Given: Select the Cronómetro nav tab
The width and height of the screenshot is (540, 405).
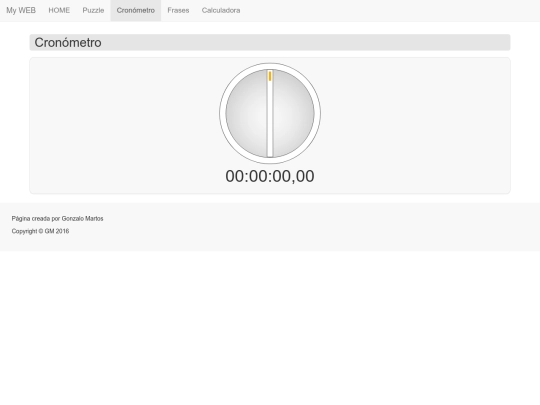Looking at the screenshot, I should [x=136, y=10].
